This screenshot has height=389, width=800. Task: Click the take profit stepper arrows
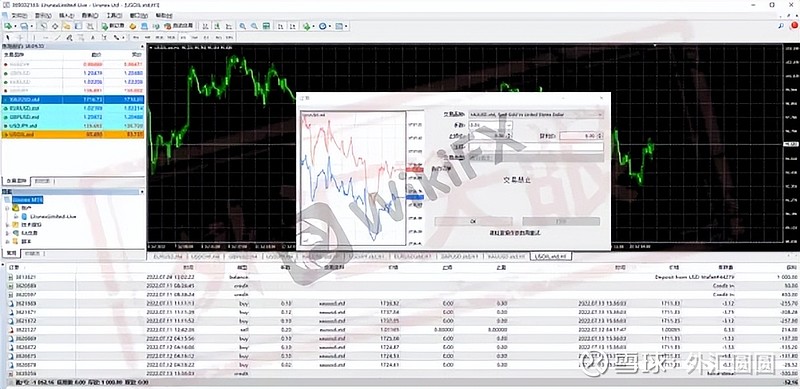point(601,136)
